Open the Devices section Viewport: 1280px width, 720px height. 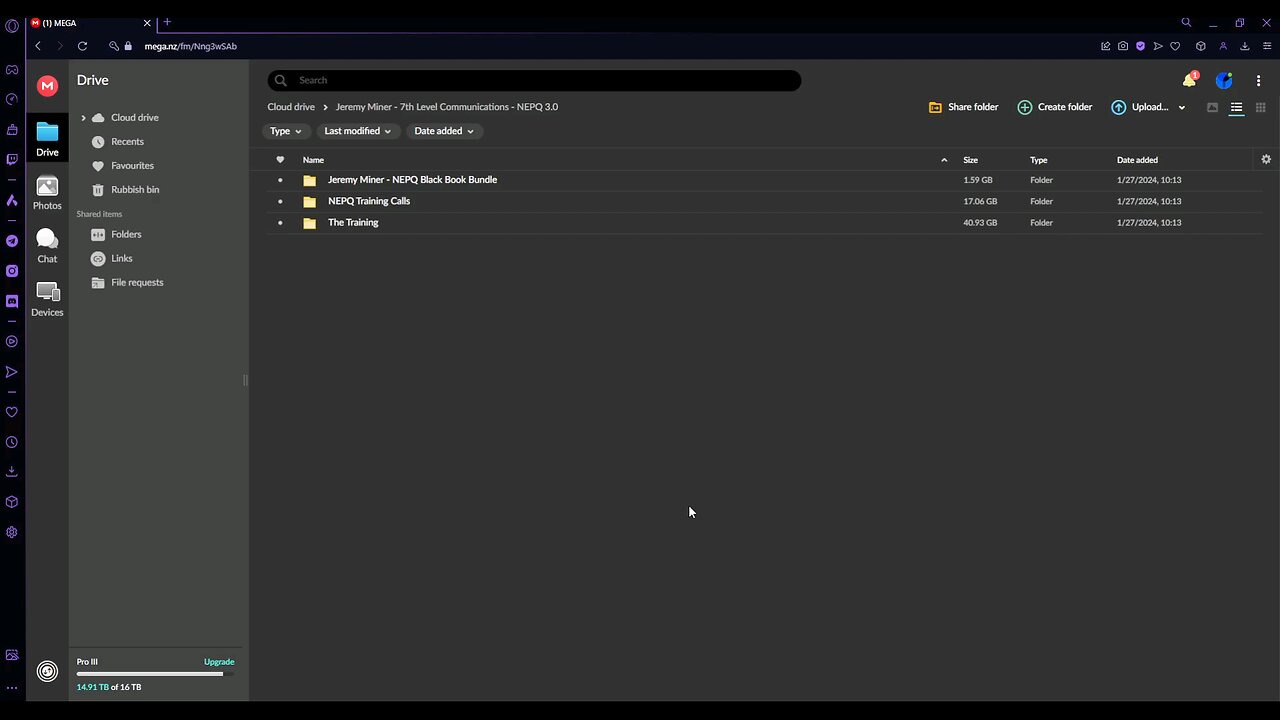click(x=47, y=299)
